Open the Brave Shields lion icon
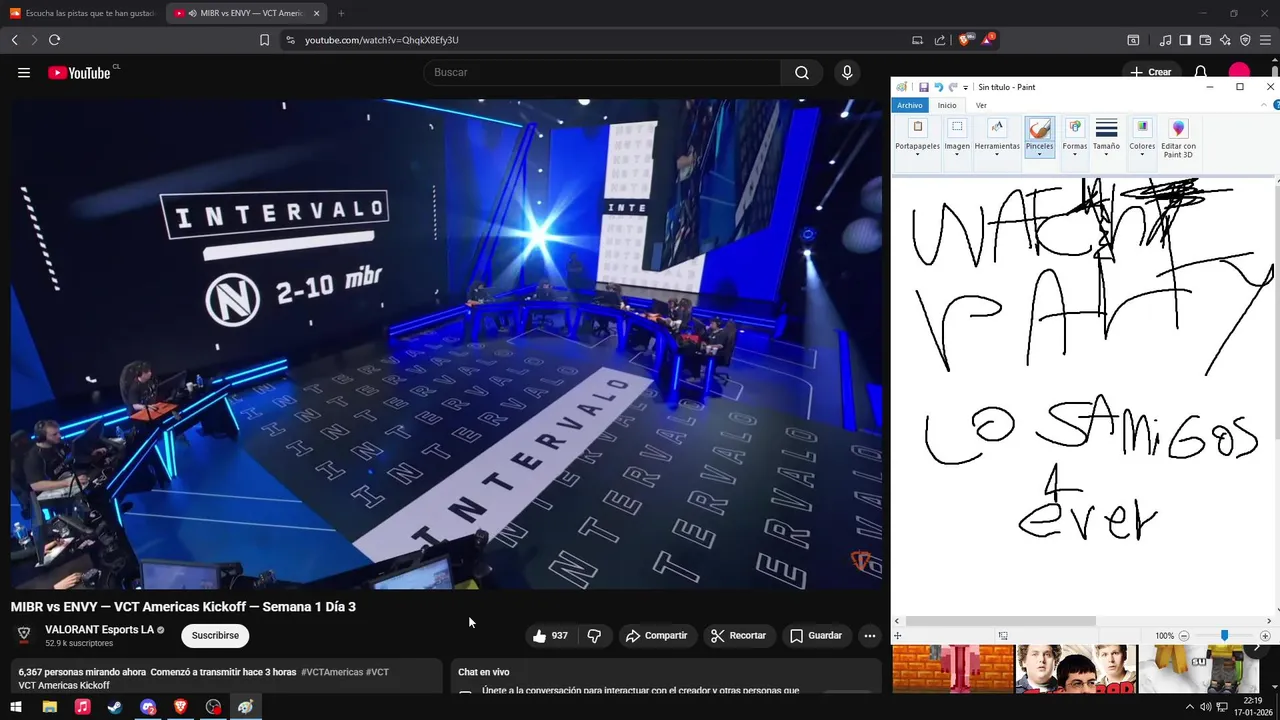Image resolution: width=1280 pixels, height=720 pixels. (x=964, y=40)
